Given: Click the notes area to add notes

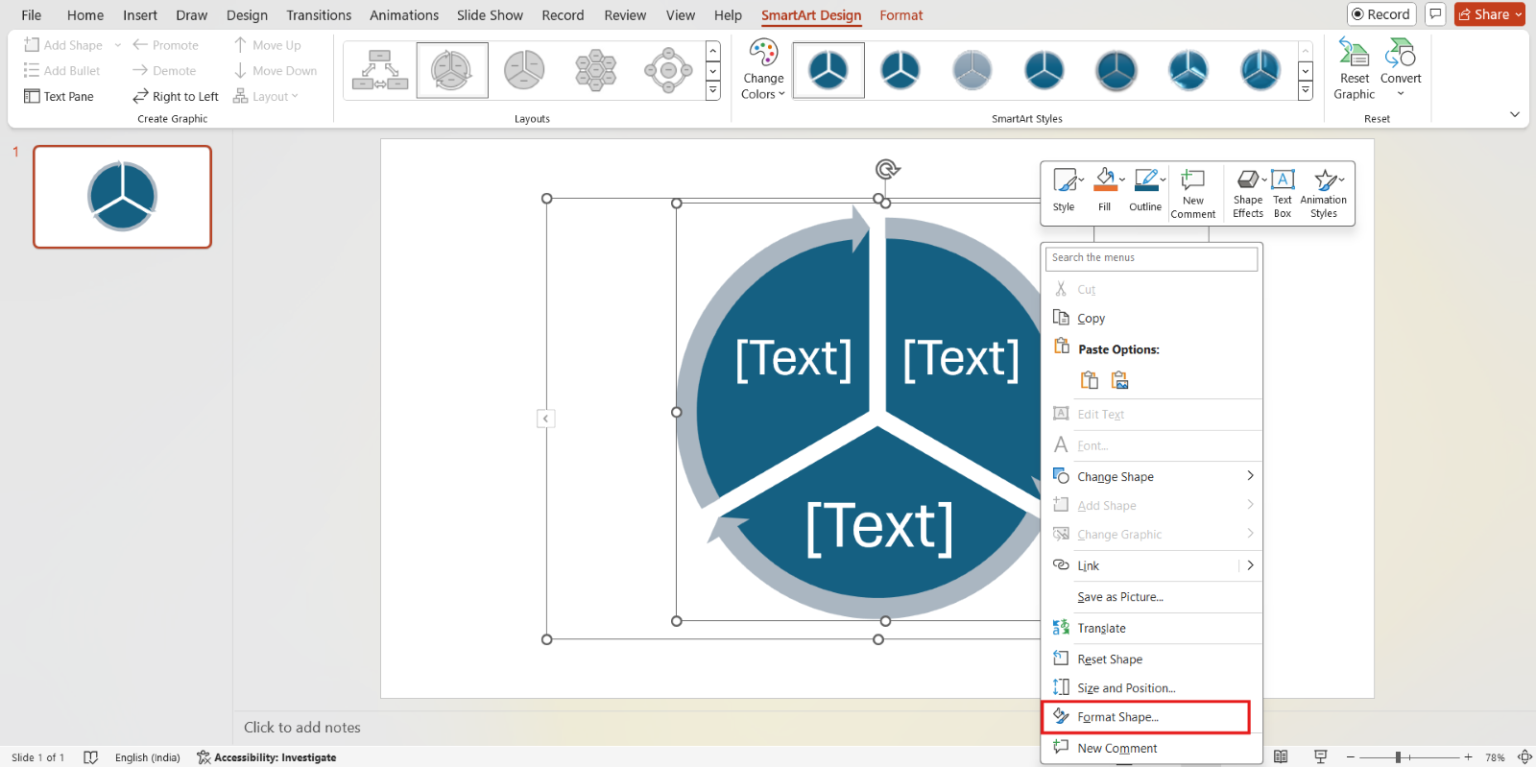Looking at the screenshot, I should [x=302, y=727].
